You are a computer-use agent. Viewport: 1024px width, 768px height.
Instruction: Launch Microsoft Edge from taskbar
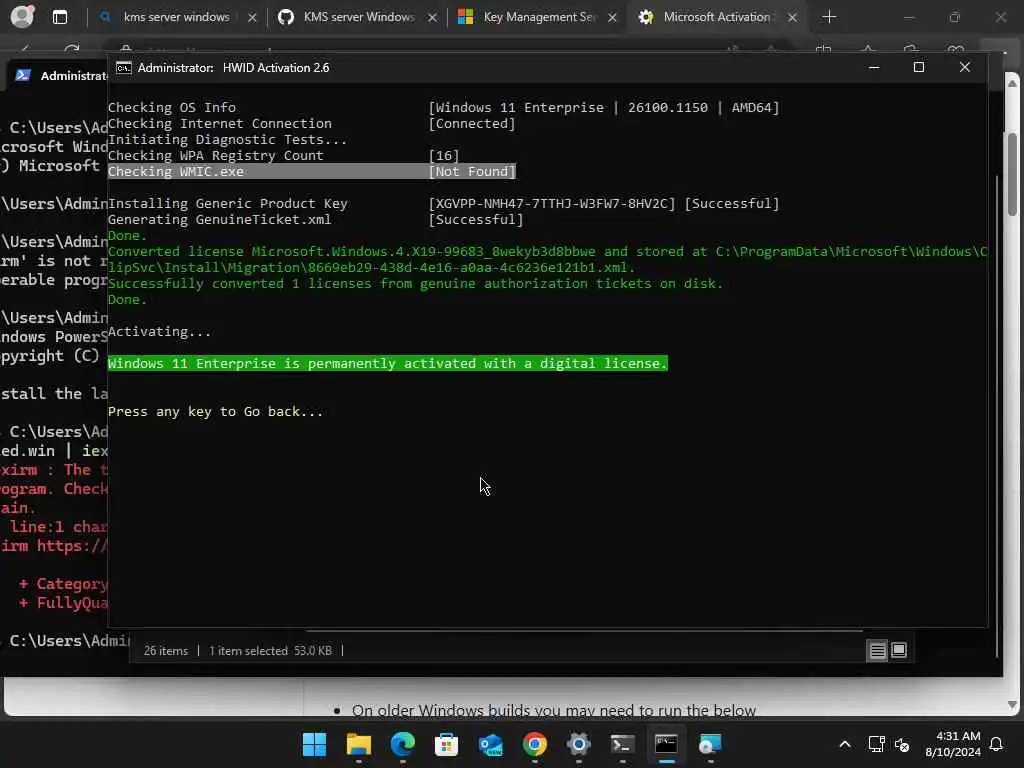click(402, 744)
